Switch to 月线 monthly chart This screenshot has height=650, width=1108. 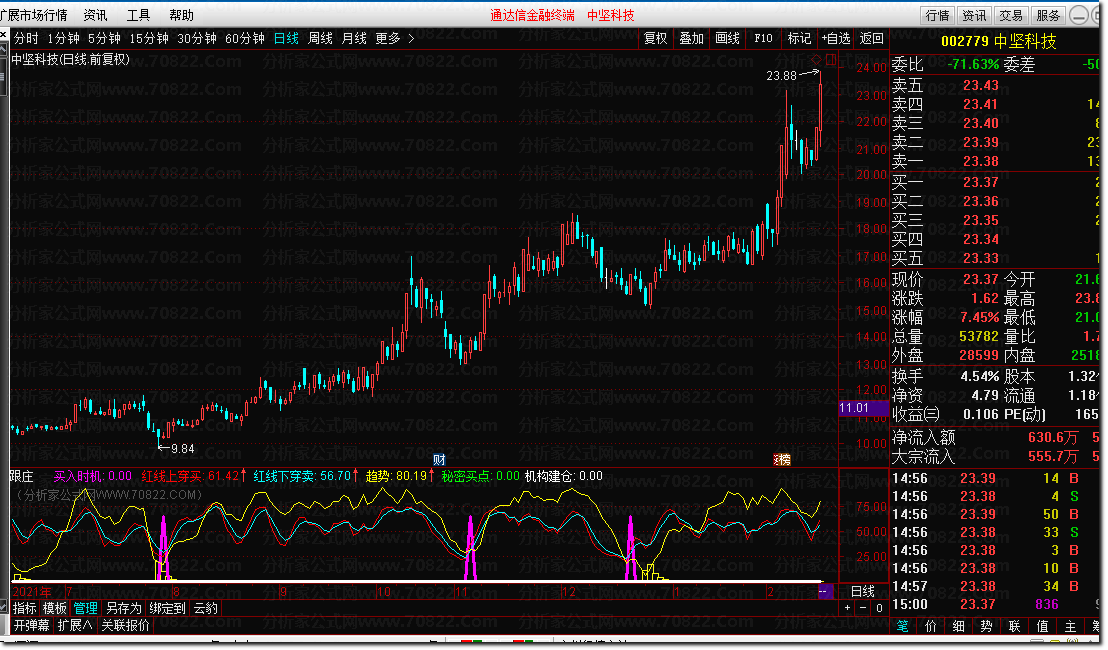(x=354, y=38)
